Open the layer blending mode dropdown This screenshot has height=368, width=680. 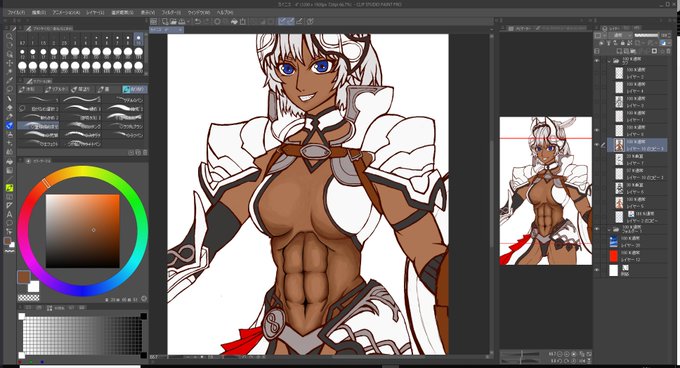click(621, 35)
